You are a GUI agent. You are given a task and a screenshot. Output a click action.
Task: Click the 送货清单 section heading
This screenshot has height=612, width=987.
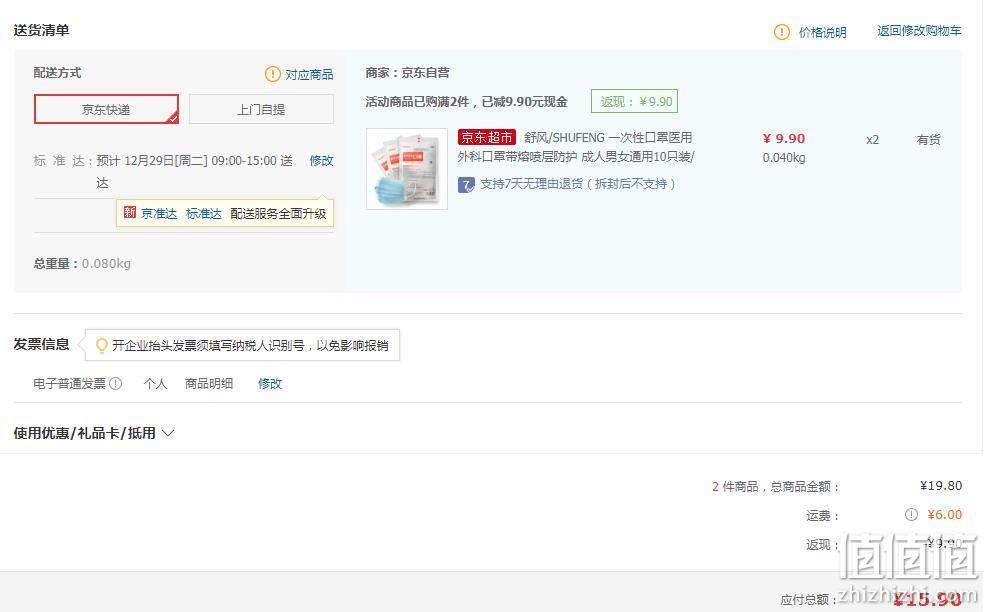point(42,30)
